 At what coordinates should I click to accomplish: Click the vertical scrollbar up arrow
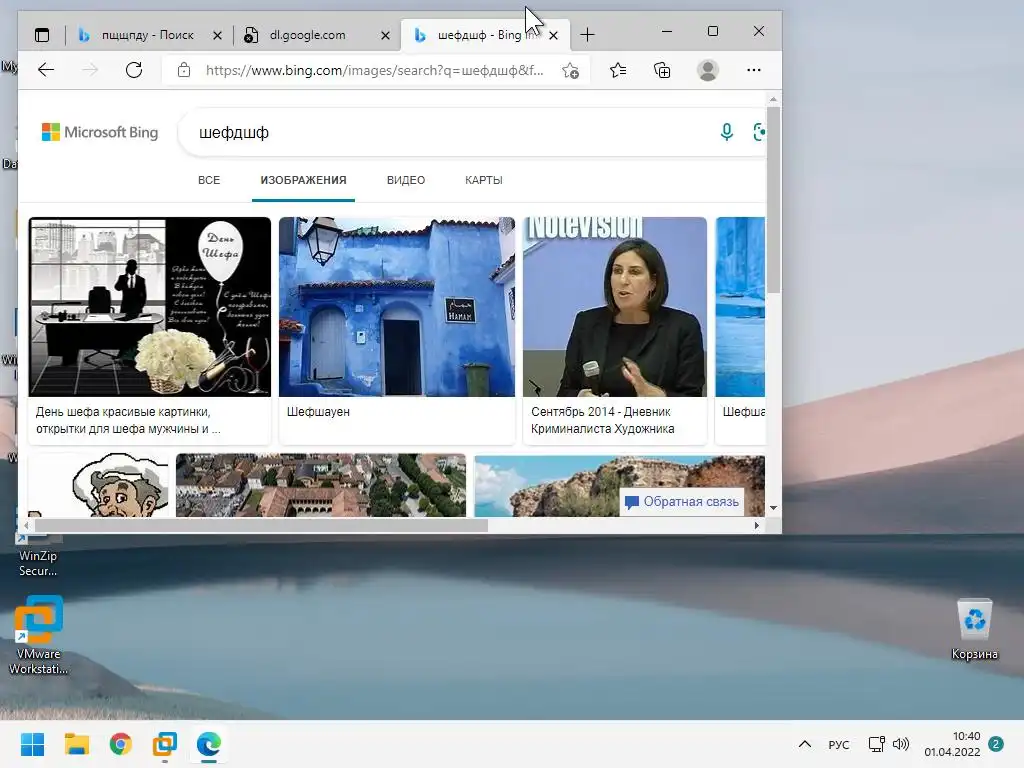click(773, 100)
